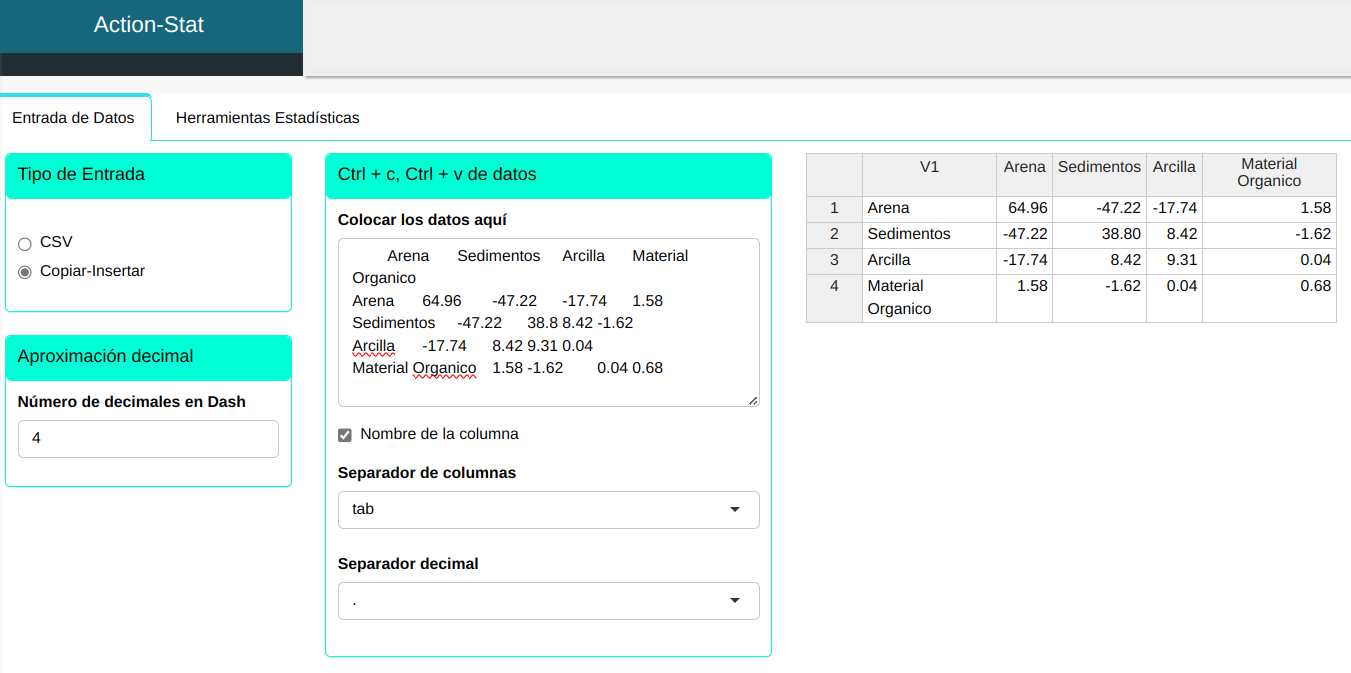
Task: Select the Sedimentos column header in table
Action: [1099, 168]
